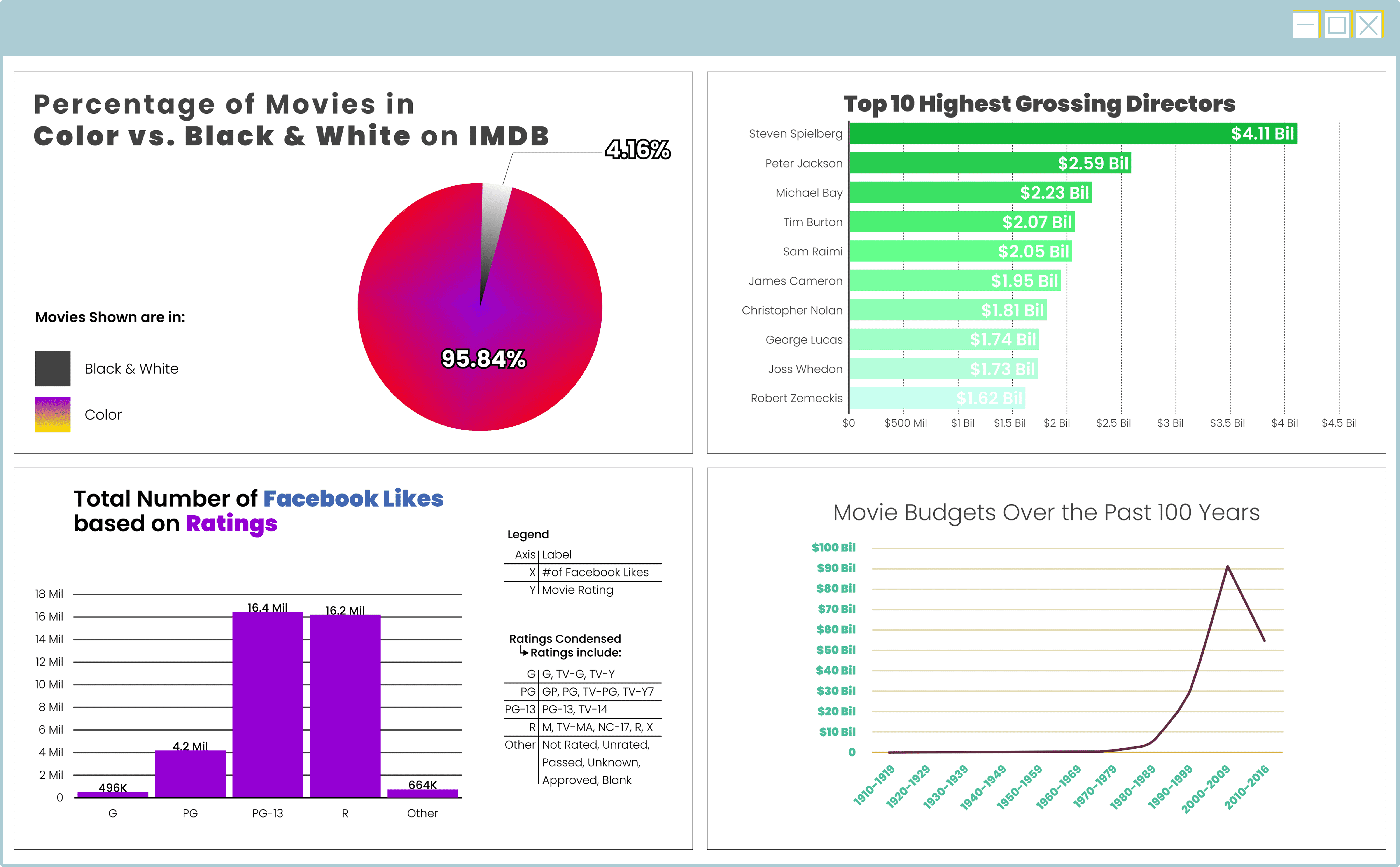This screenshot has height=867, width=1400.
Task: Click the budget line peak near $90 Bil
Action: click(1227, 566)
